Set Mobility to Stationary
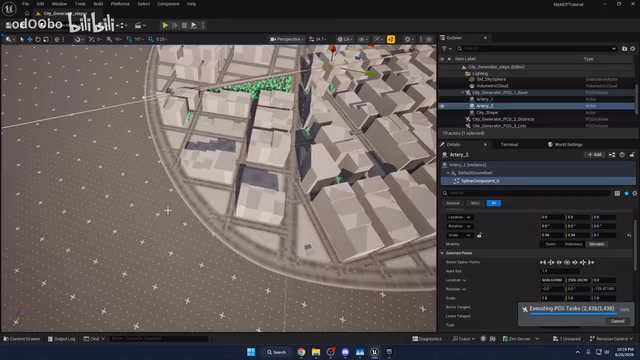Screen dimensions: 640x360 point(573,244)
